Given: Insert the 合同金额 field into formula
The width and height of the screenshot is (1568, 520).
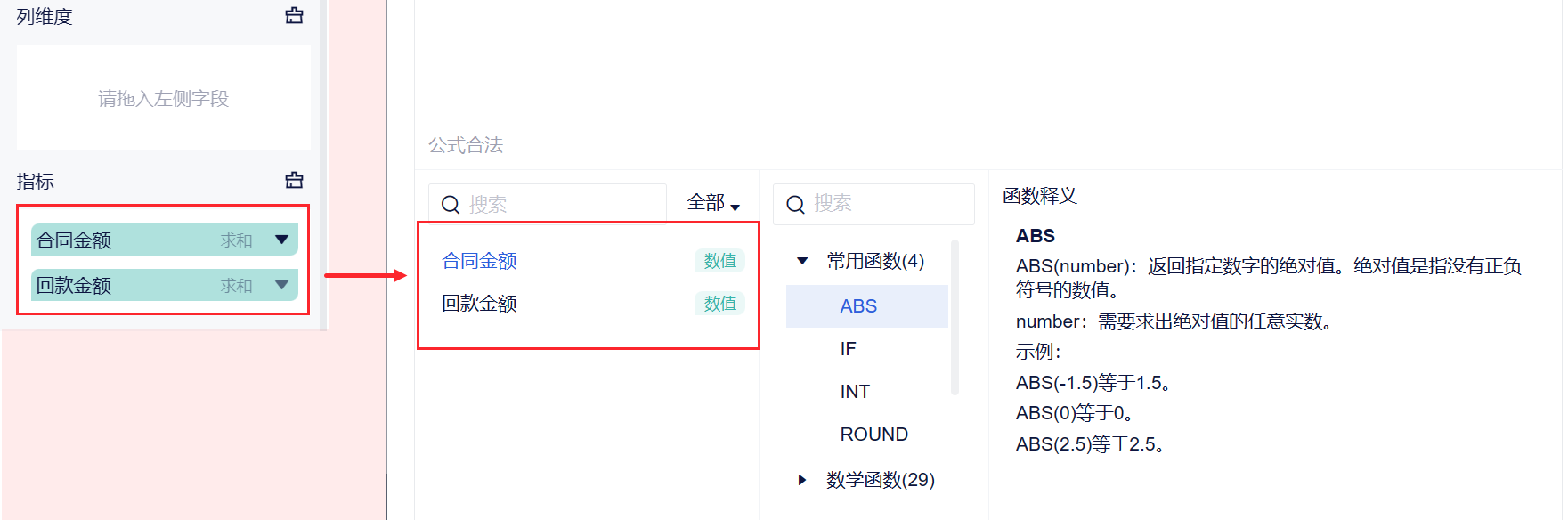Looking at the screenshot, I should click(x=480, y=261).
